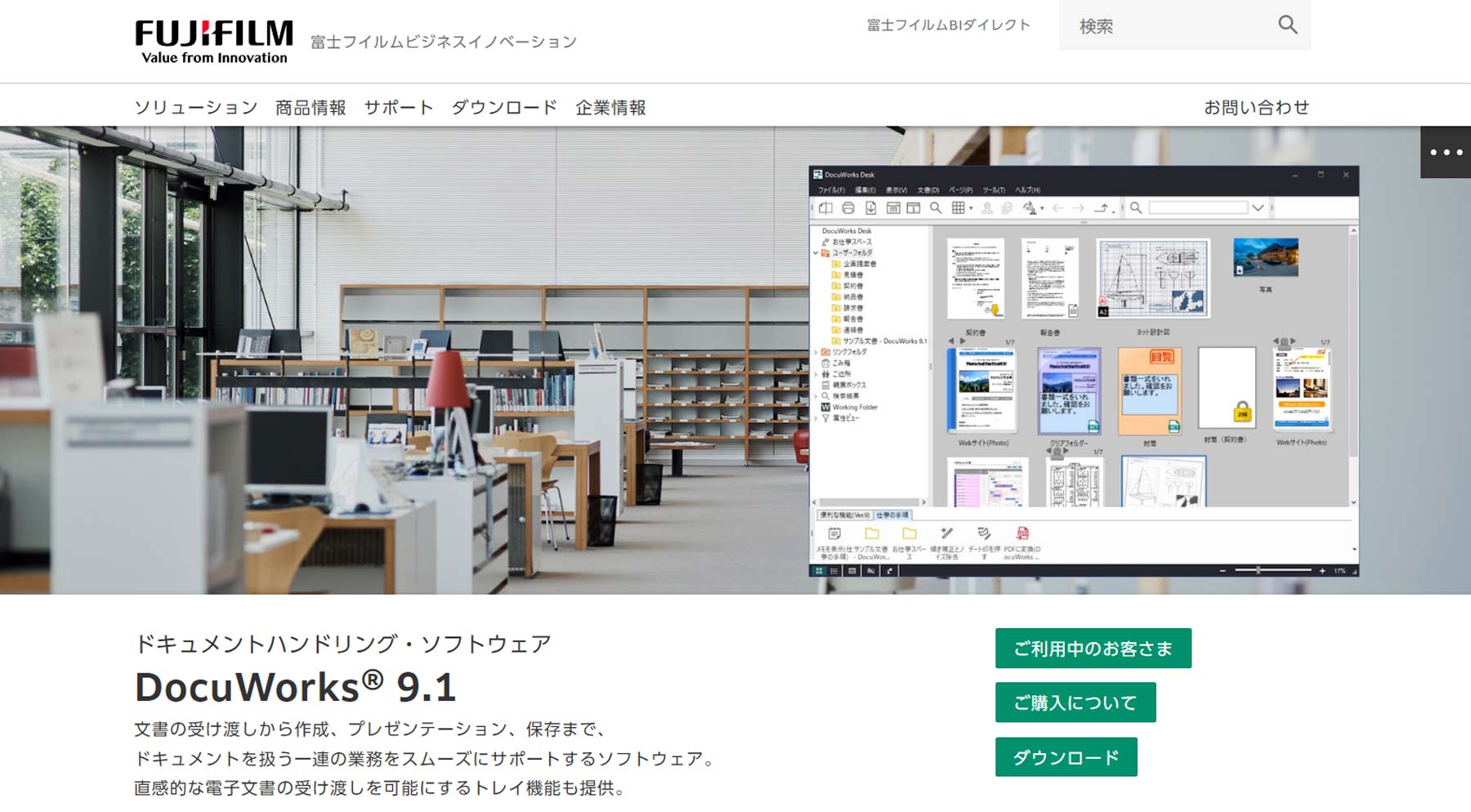The width and height of the screenshot is (1471, 812).
Task: Adjust the DocuWorks zoom slider handle
Action: [1258, 570]
